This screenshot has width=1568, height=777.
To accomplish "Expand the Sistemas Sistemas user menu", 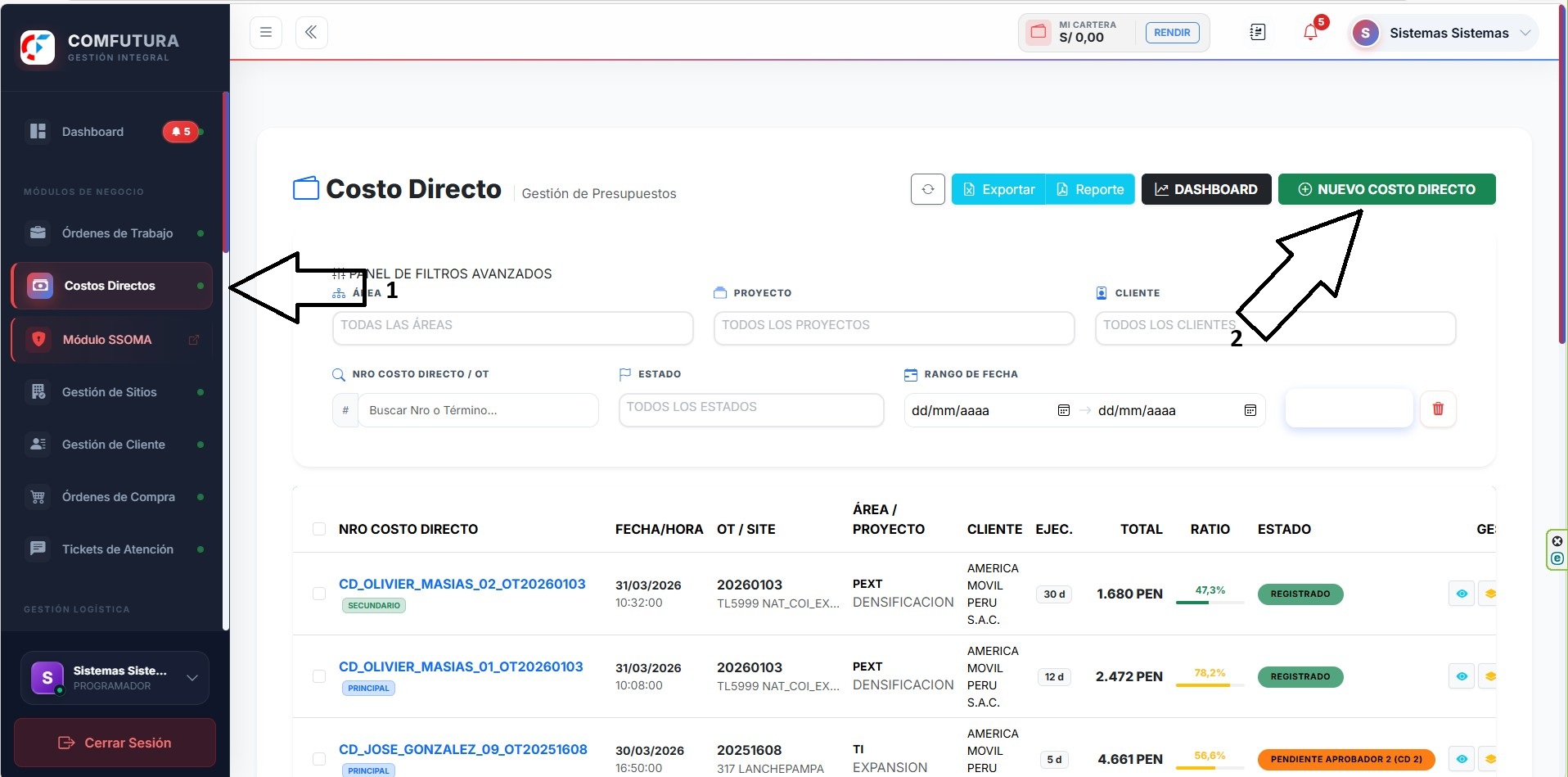I will (x=1444, y=33).
